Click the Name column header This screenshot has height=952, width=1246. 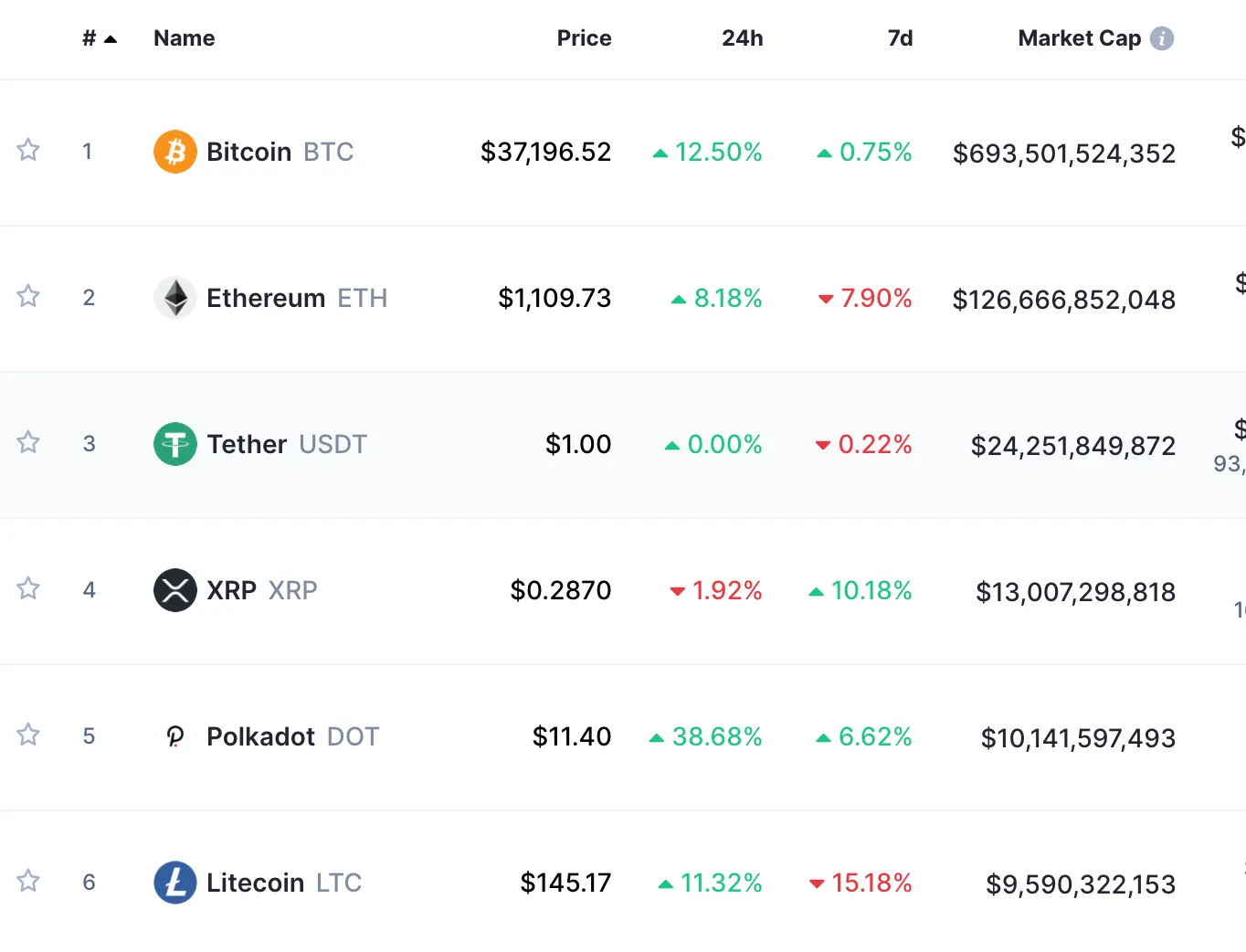coord(185,38)
